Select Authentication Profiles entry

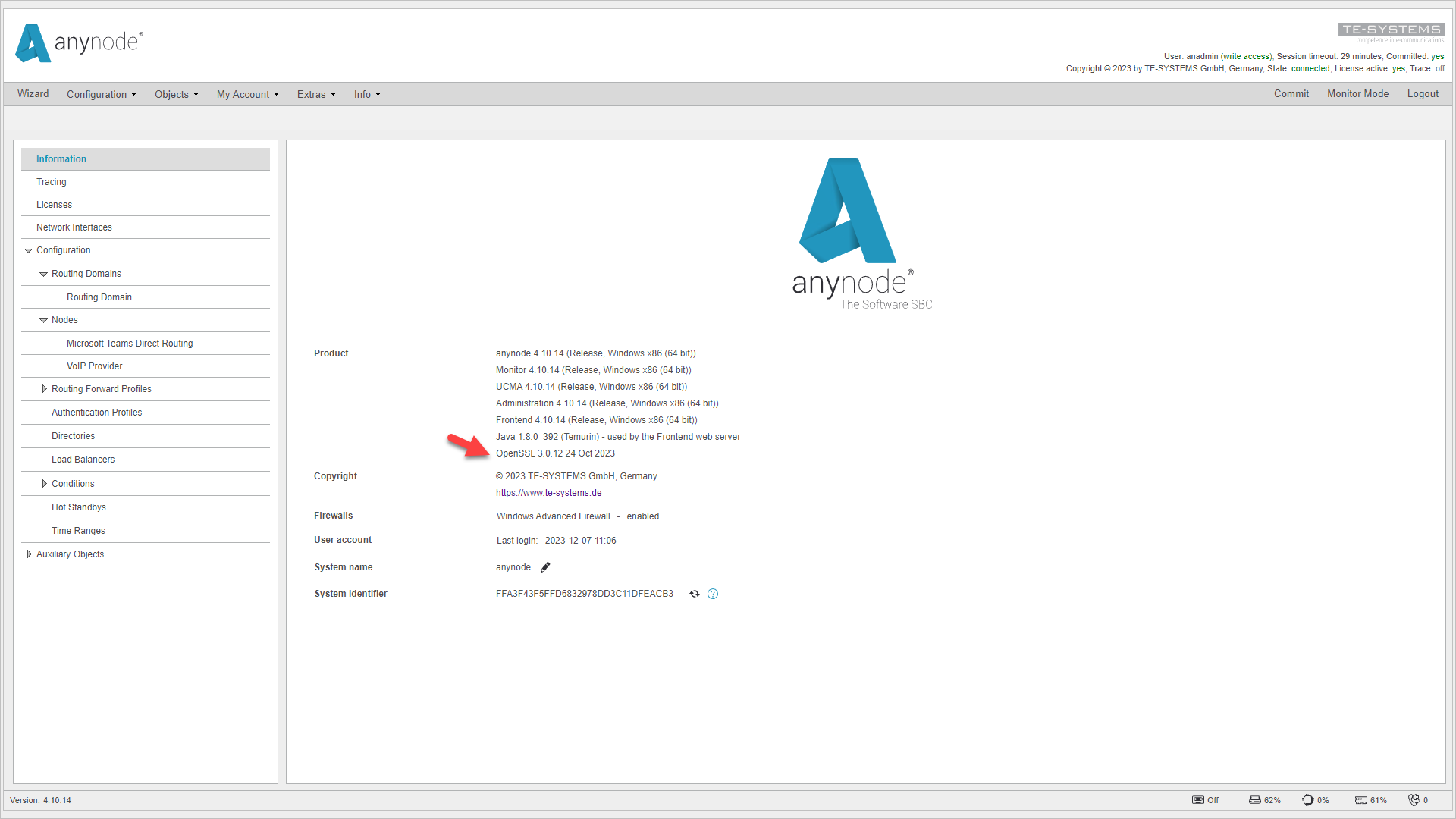(146, 413)
